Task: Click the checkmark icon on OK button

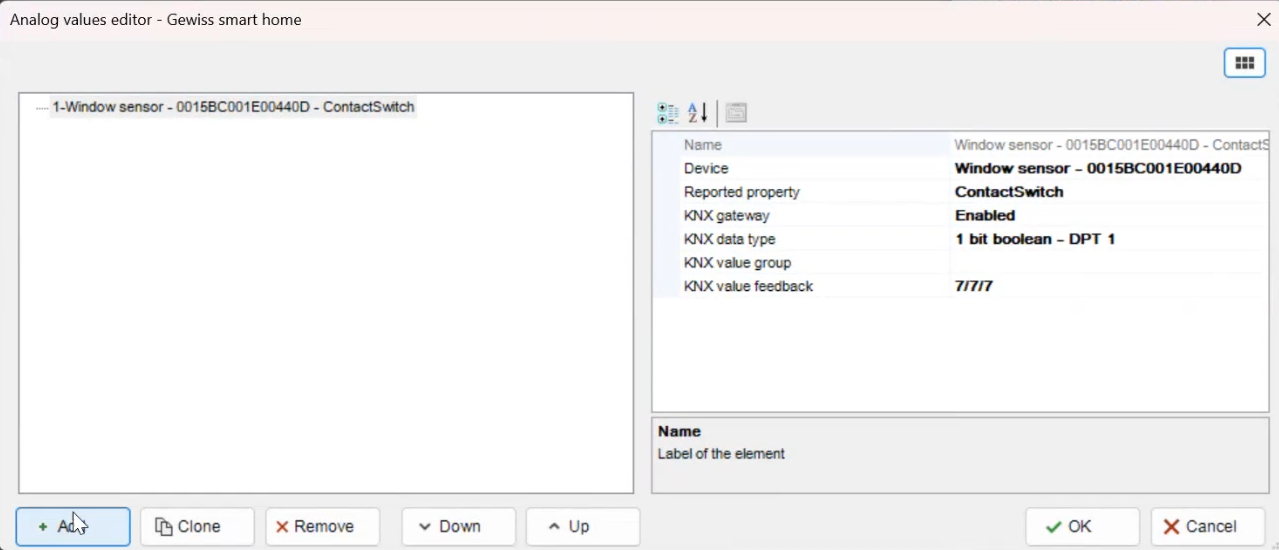Action: (1054, 527)
